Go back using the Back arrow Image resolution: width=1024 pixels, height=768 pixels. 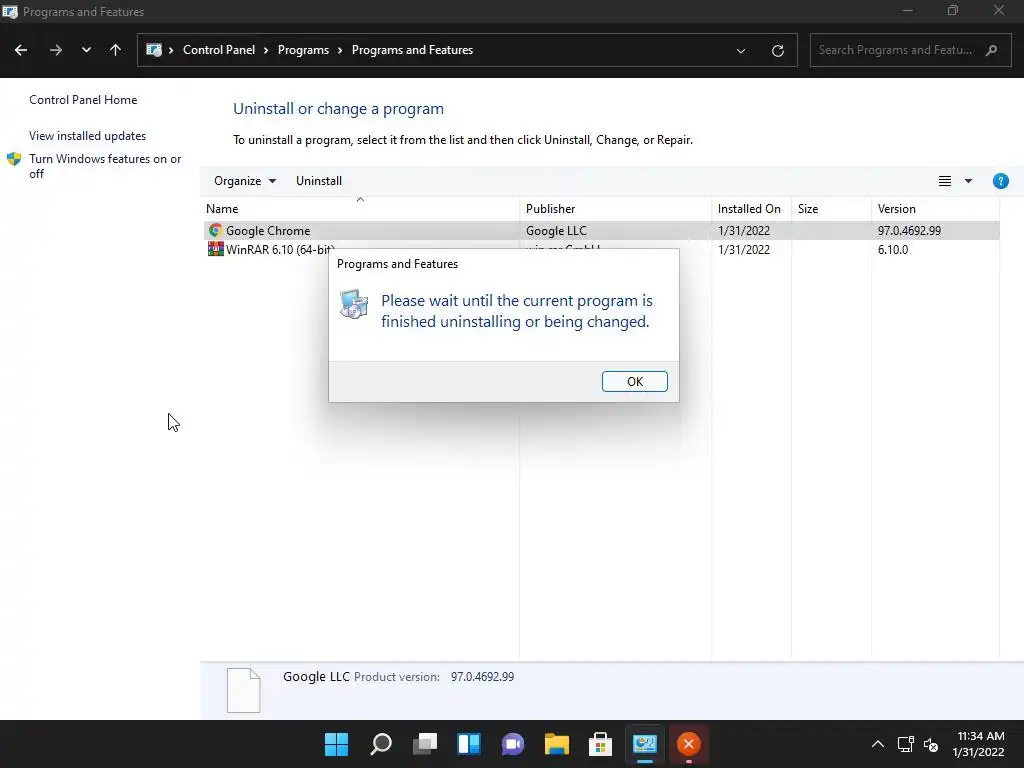point(21,50)
